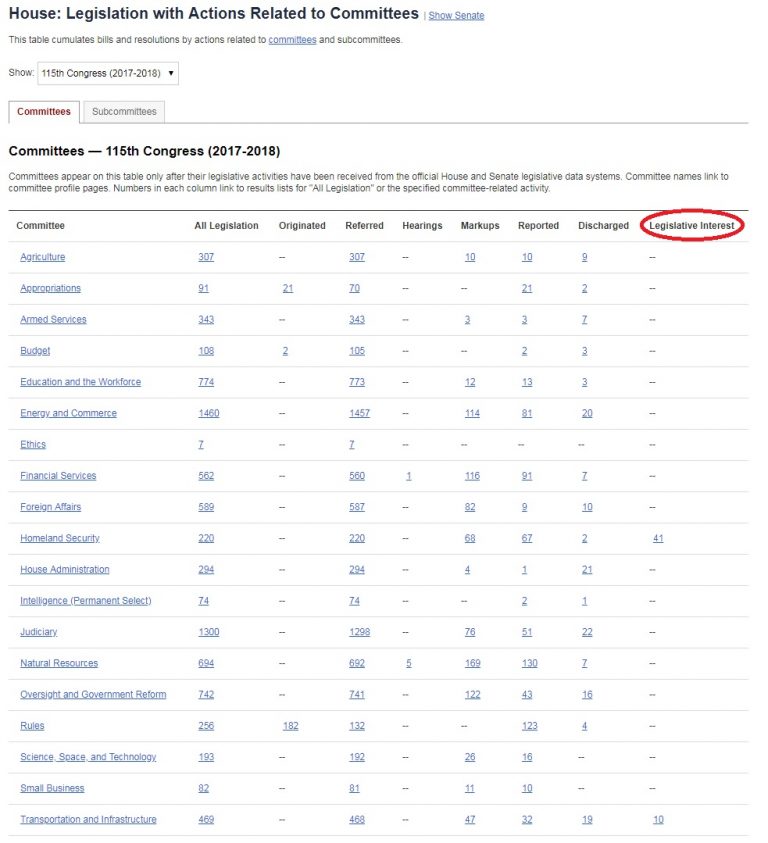
Task: View Natural Resources' 5 Hearings
Action: pyautogui.click(x=409, y=663)
